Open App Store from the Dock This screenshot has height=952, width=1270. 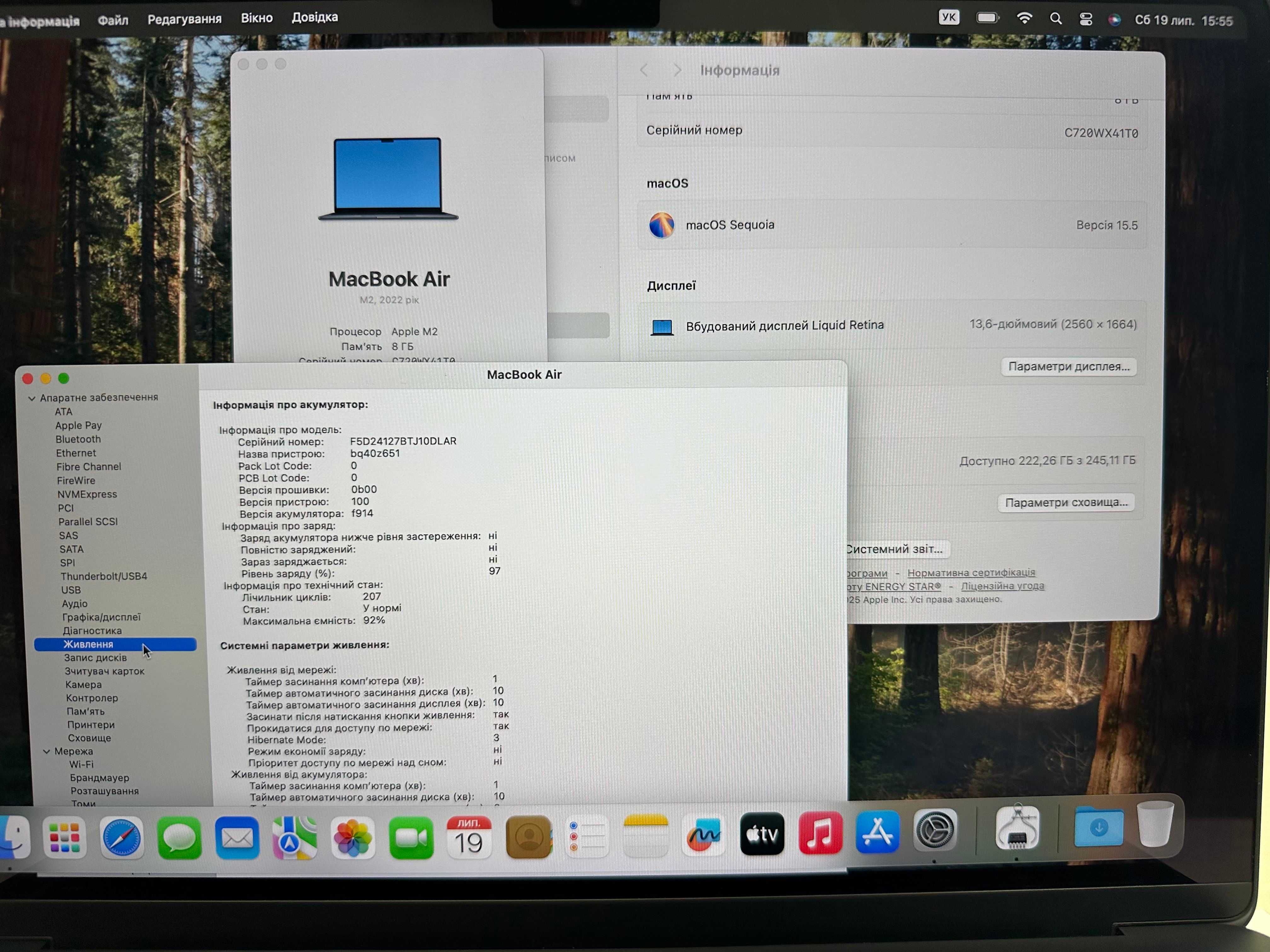click(877, 831)
